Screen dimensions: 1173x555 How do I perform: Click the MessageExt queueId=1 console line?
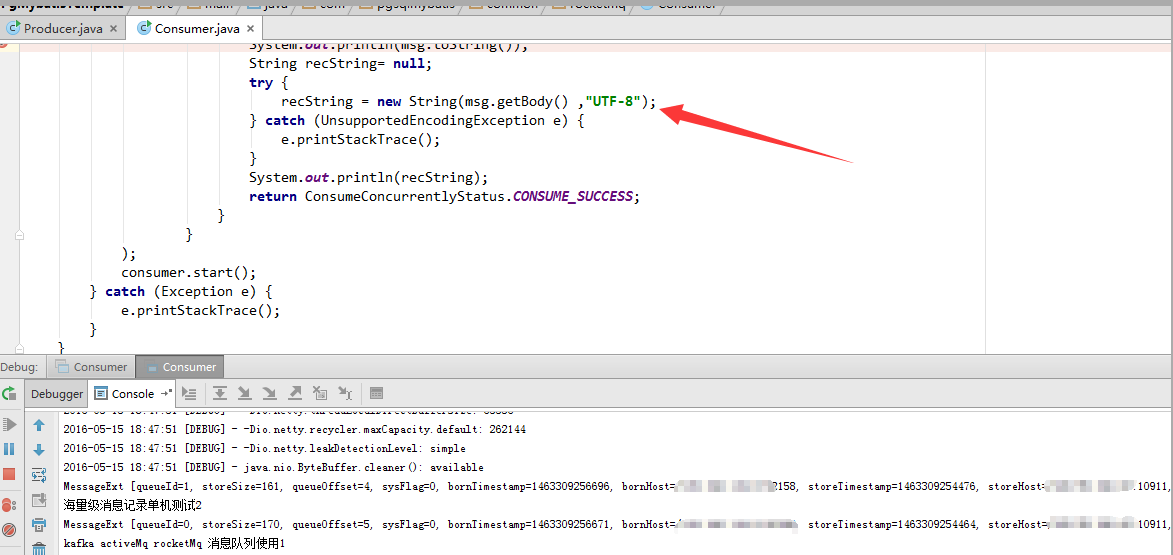tap(617, 486)
